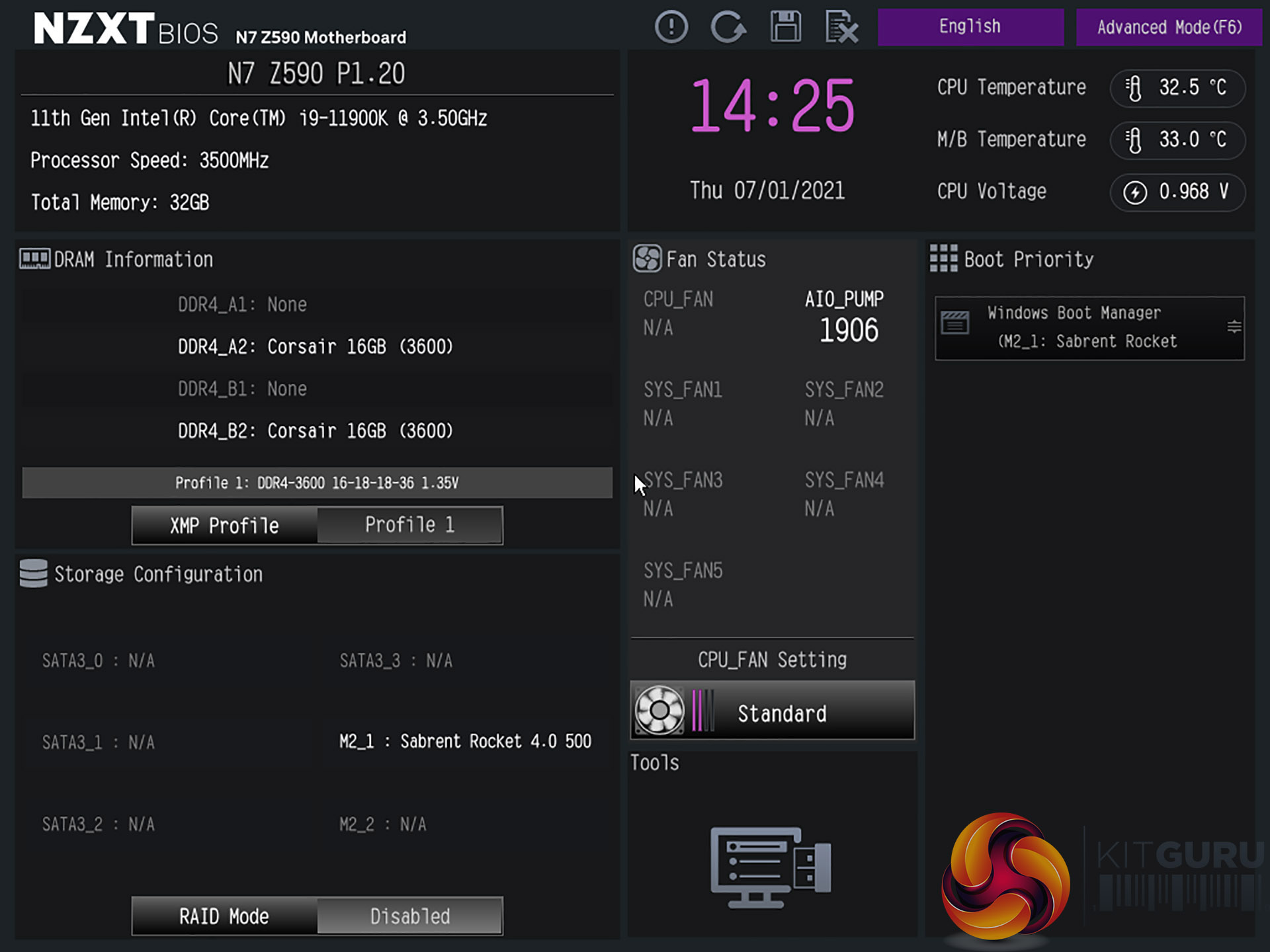The height and width of the screenshot is (952, 1270).
Task: Click the floppy disk save icon
Action: (x=785, y=28)
